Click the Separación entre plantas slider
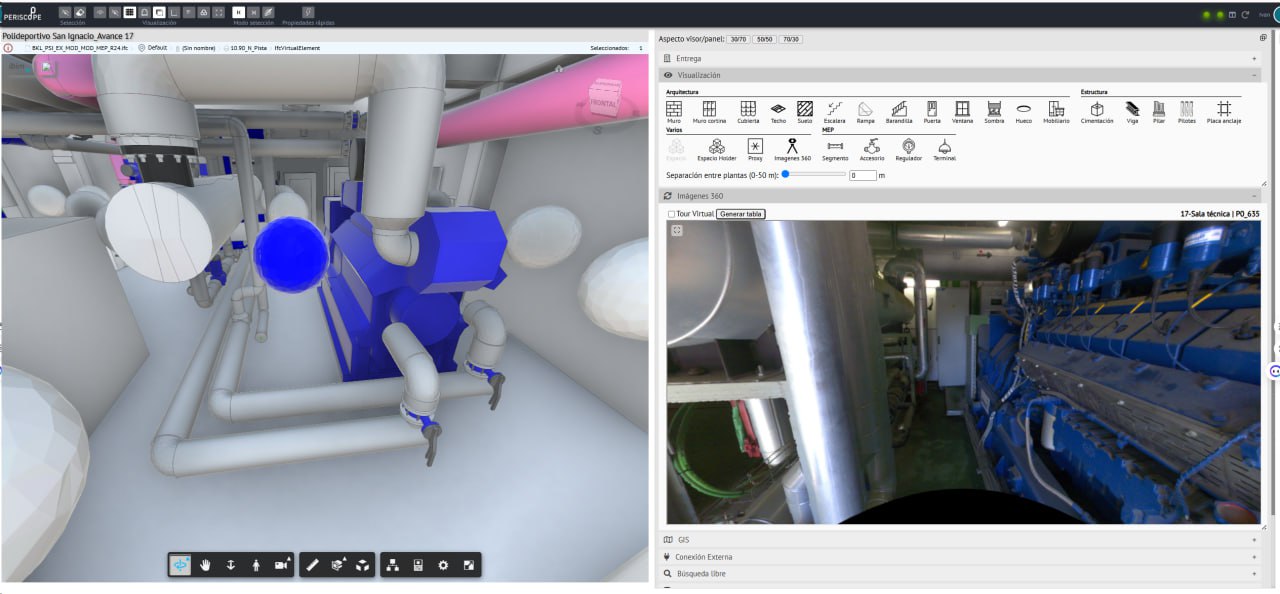The height and width of the screenshot is (594, 1280). pyautogui.click(x=814, y=174)
